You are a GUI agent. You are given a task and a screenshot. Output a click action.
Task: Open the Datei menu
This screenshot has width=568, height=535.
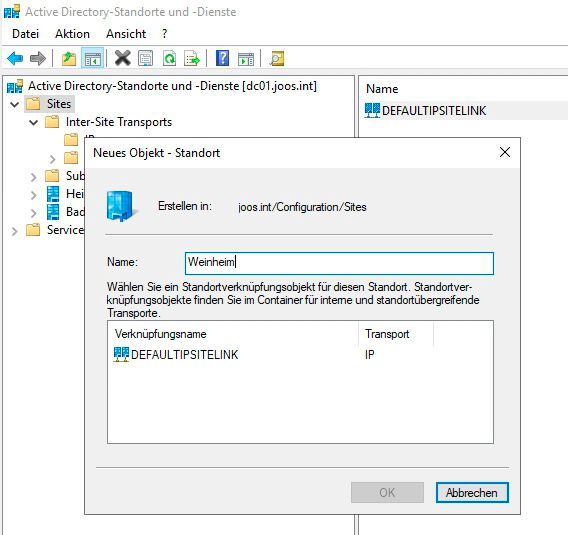25,34
